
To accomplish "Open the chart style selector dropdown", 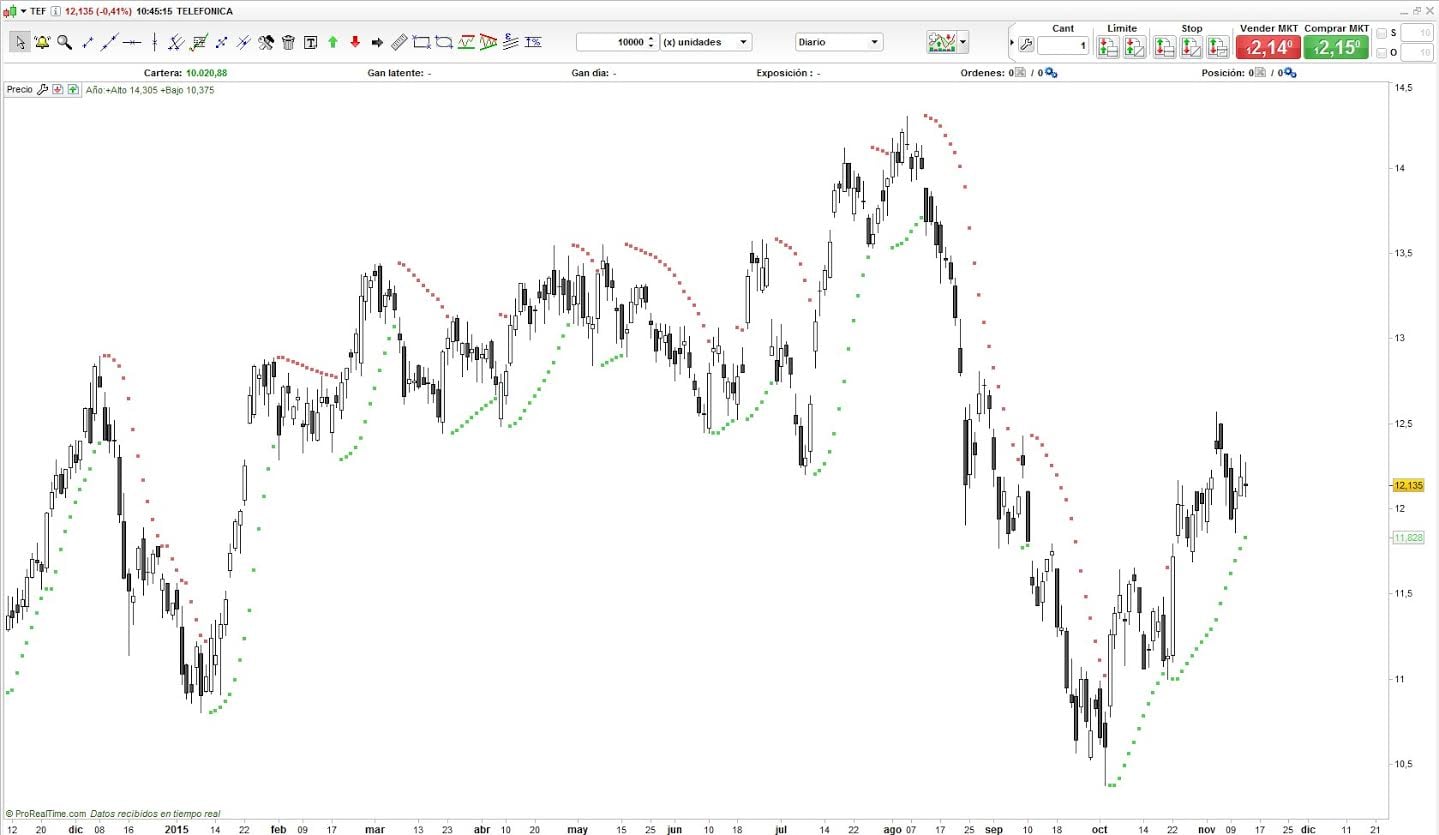I will 963,42.
